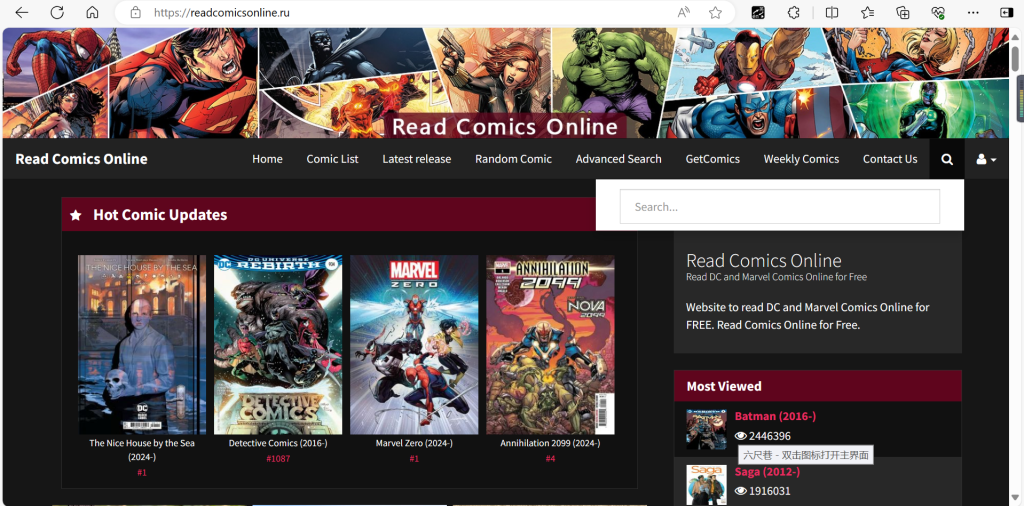Click the page vertical scrollbar thumb
The height and width of the screenshot is (506, 1024).
click(1016, 59)
